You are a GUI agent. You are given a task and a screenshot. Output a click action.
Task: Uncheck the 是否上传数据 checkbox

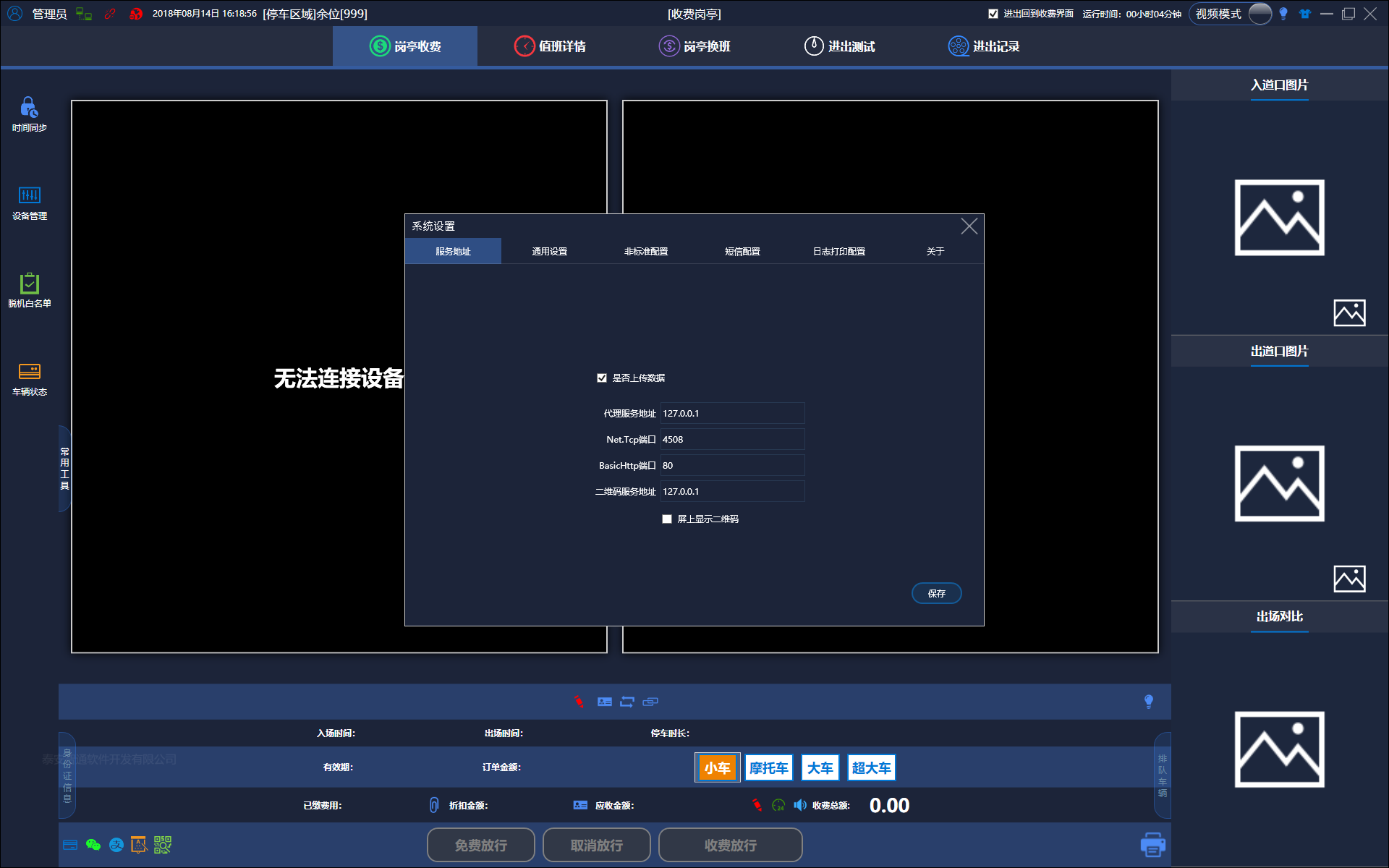click(x=602, y=378)
